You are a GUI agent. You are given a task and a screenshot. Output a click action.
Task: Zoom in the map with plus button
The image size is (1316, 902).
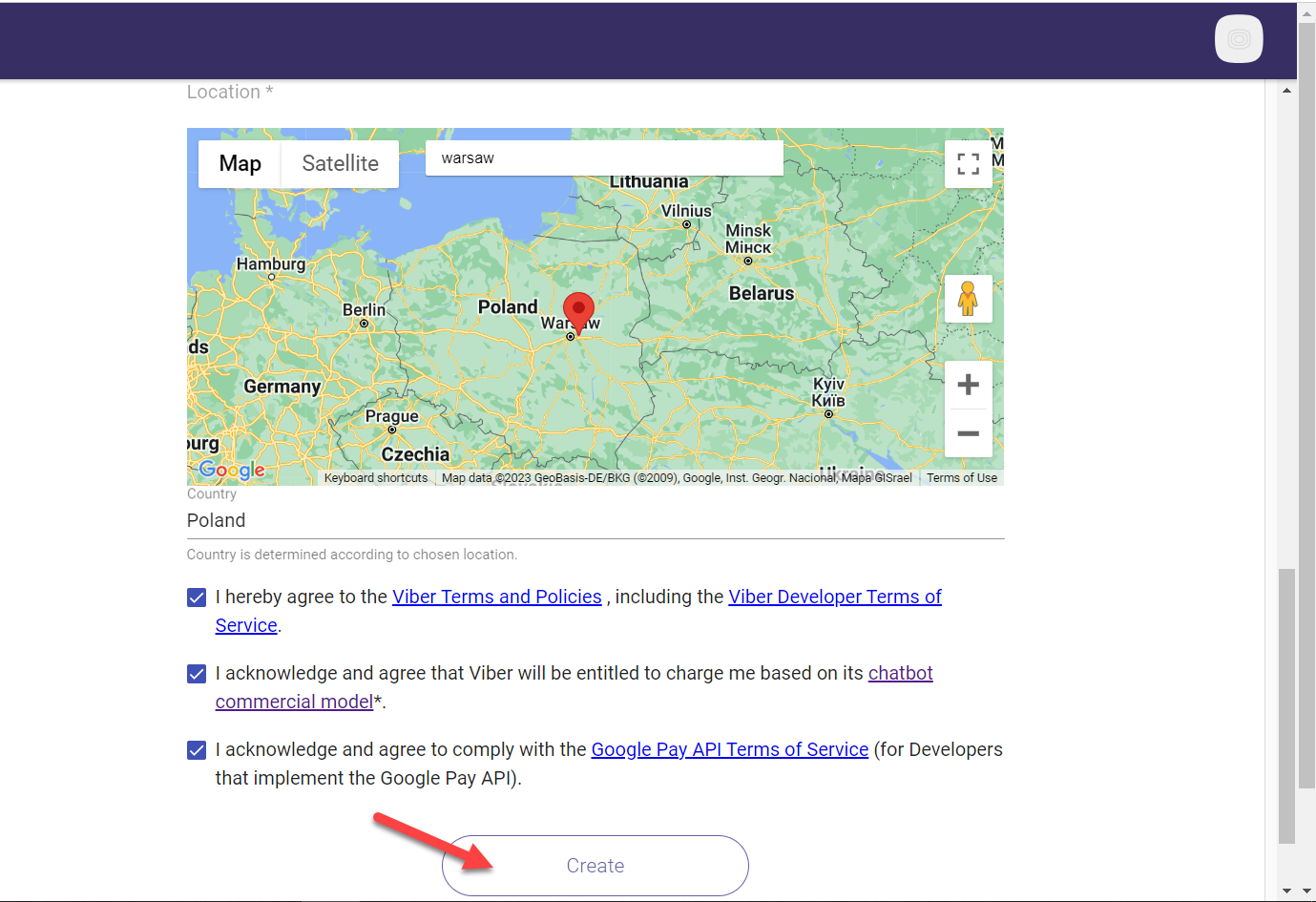click(968, 385)
